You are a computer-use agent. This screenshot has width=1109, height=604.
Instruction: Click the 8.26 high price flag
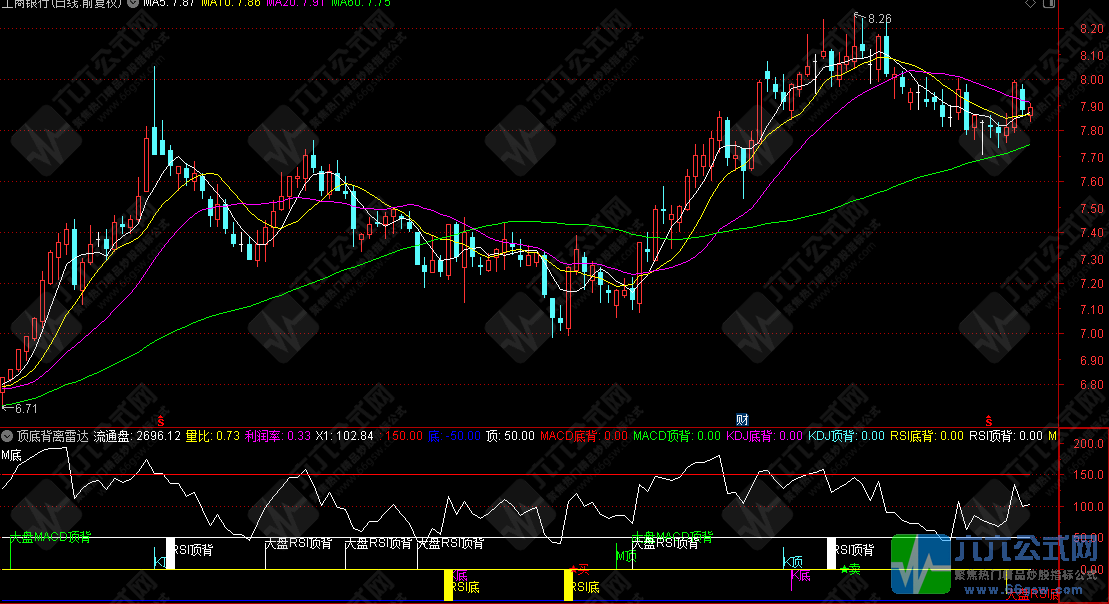(876, 18)
